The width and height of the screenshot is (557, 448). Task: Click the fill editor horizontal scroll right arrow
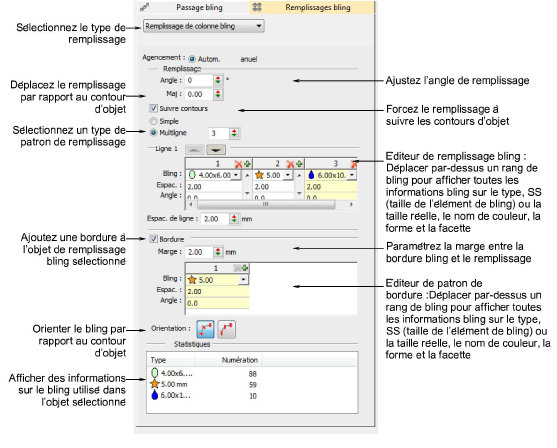coord(351,204)
